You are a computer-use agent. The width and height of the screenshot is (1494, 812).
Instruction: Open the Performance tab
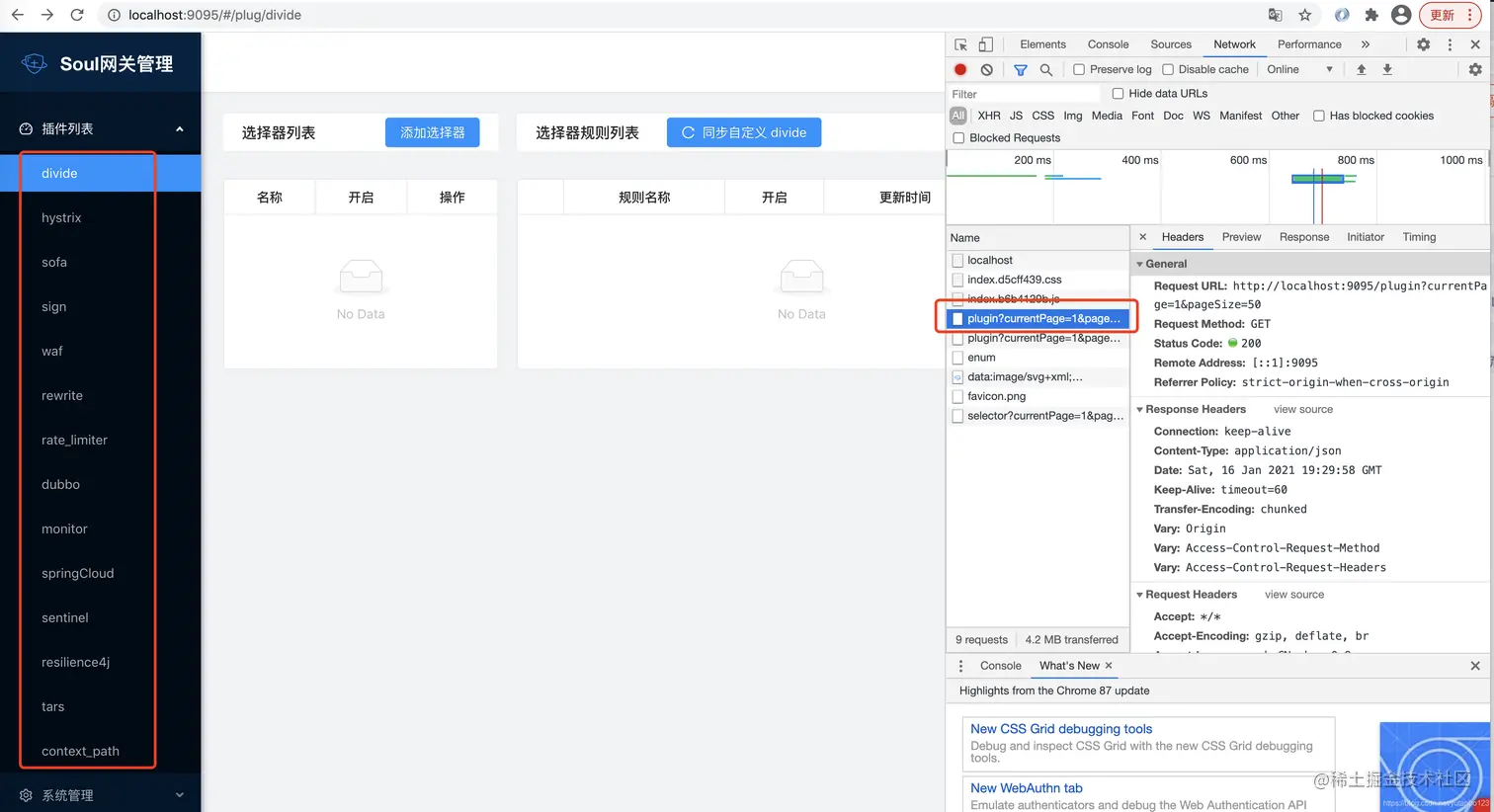(x=1309, y=44)
